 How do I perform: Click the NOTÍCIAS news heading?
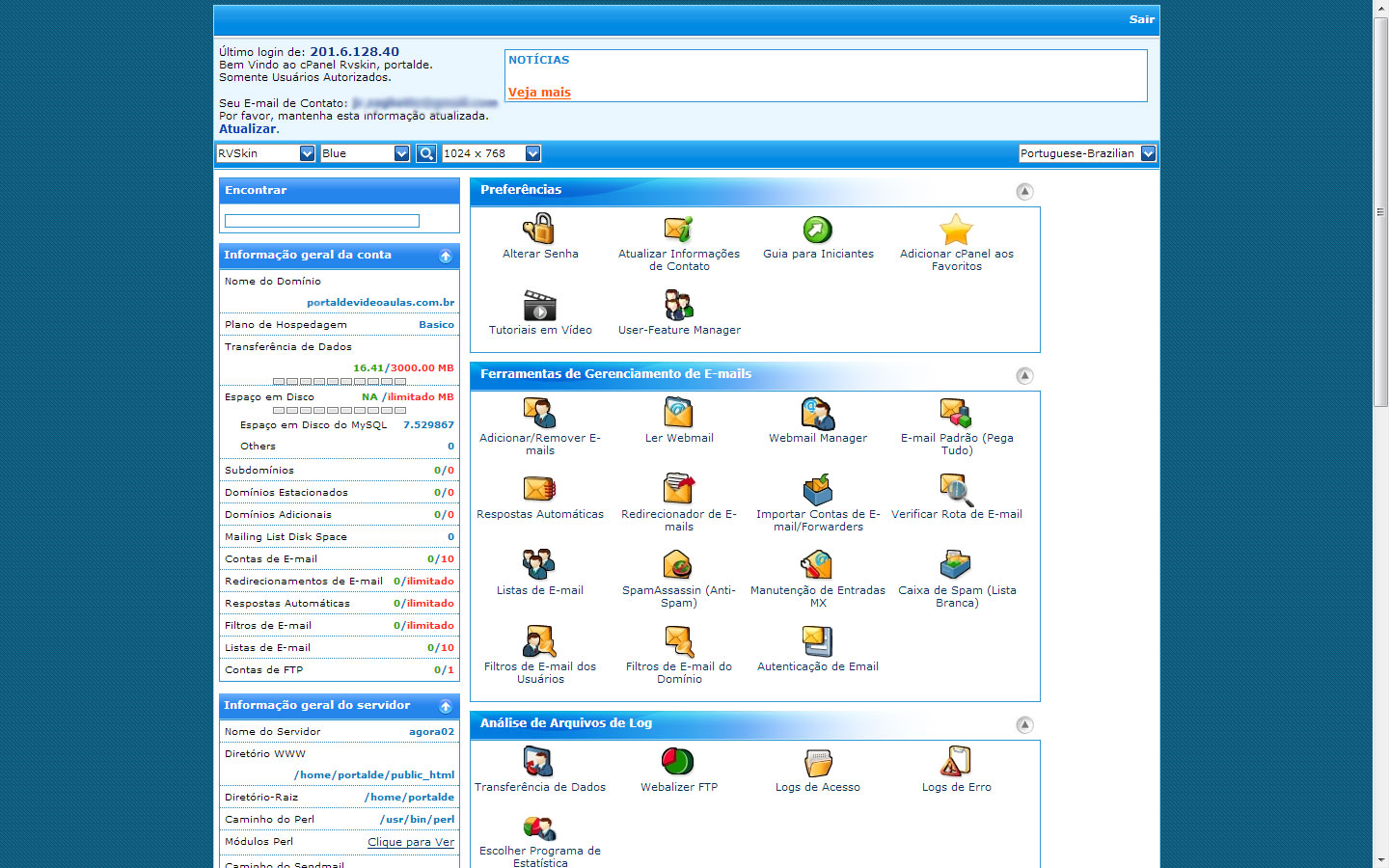click(x=538, y=60)
